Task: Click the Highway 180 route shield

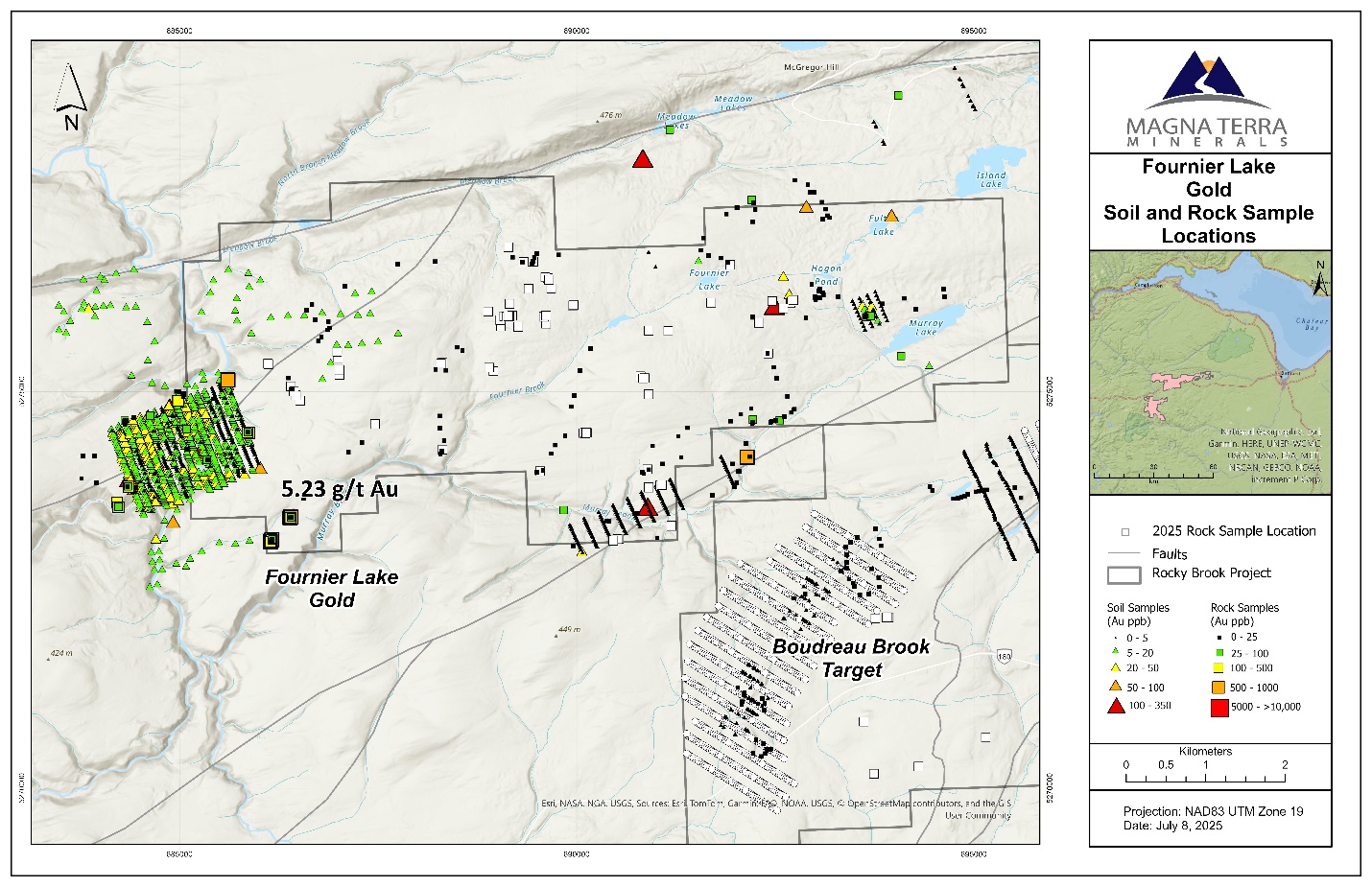Action: tap(1004, 657)
